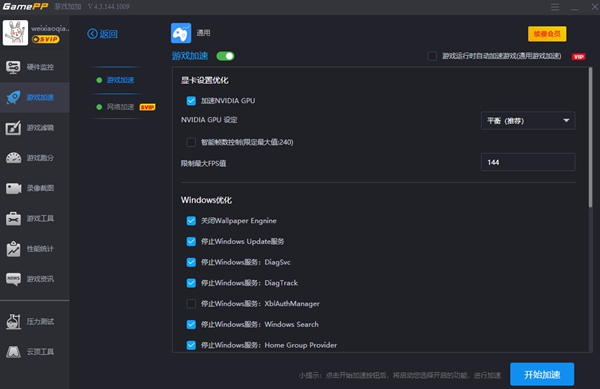This screenshot has width=600, height=389.
Task: Click the 小提示 tip text at the bottom
Action: (399, 375)
